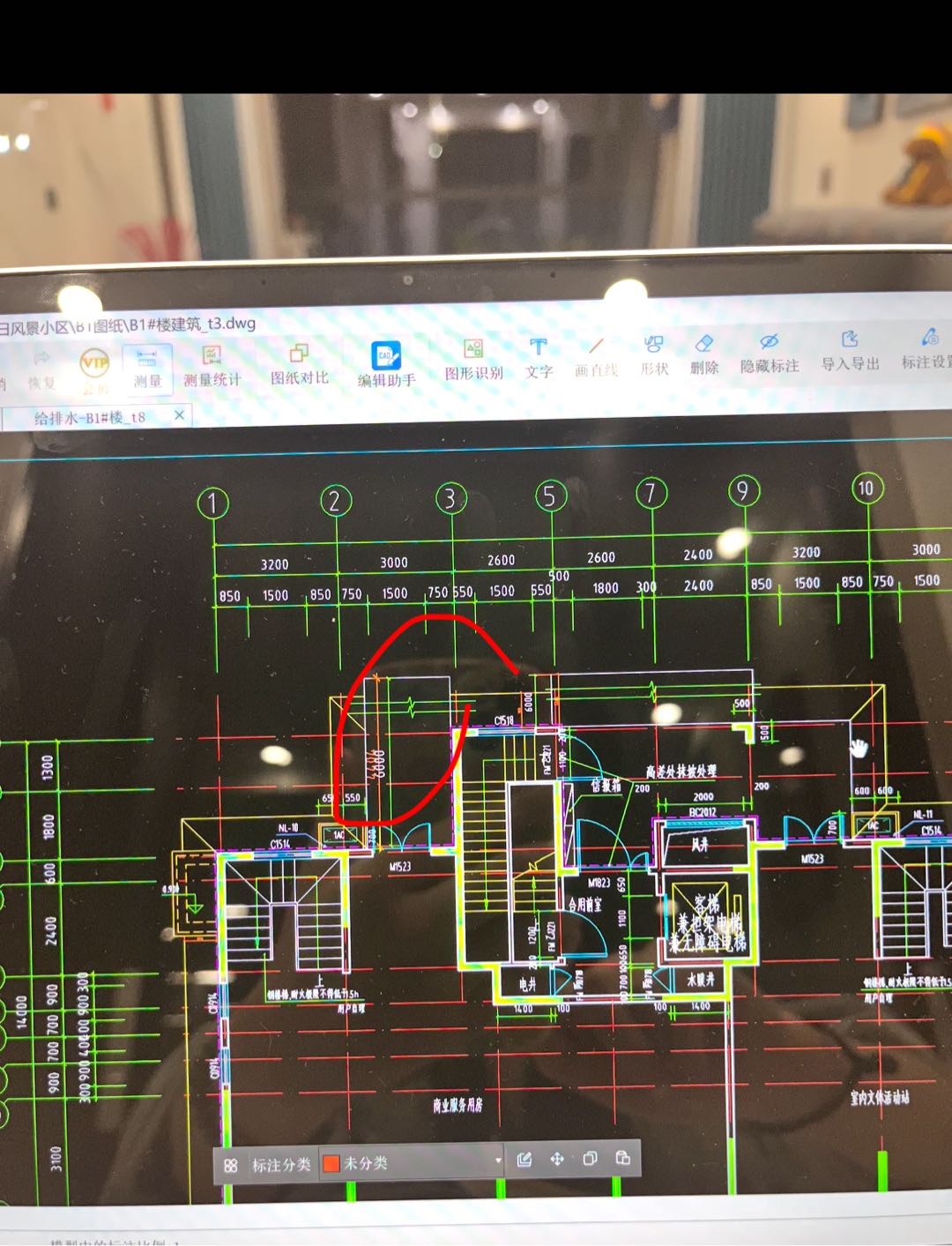The height and width of the screenshot is (1246, 952).
Task: Click the M1523 door label under axis 3
Action: tap(400, 867)
